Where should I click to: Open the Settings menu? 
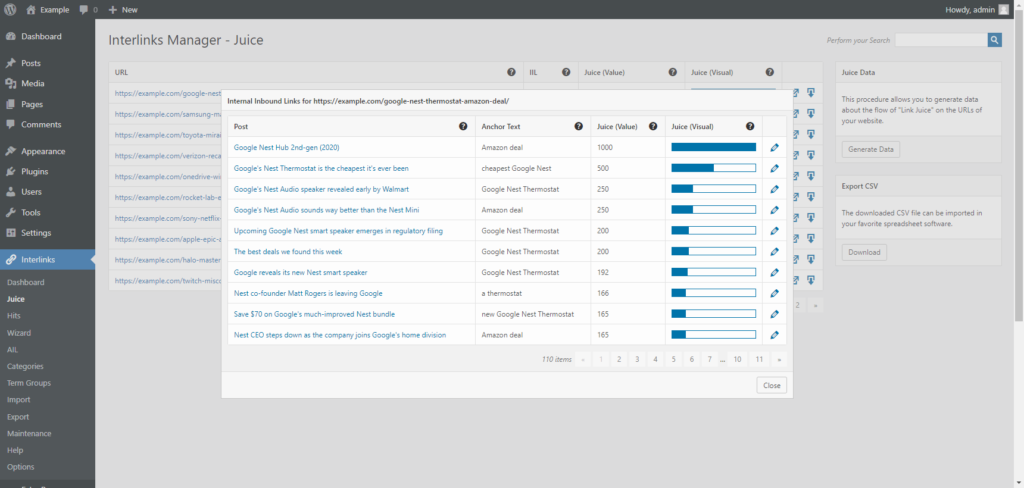(36, 233)
